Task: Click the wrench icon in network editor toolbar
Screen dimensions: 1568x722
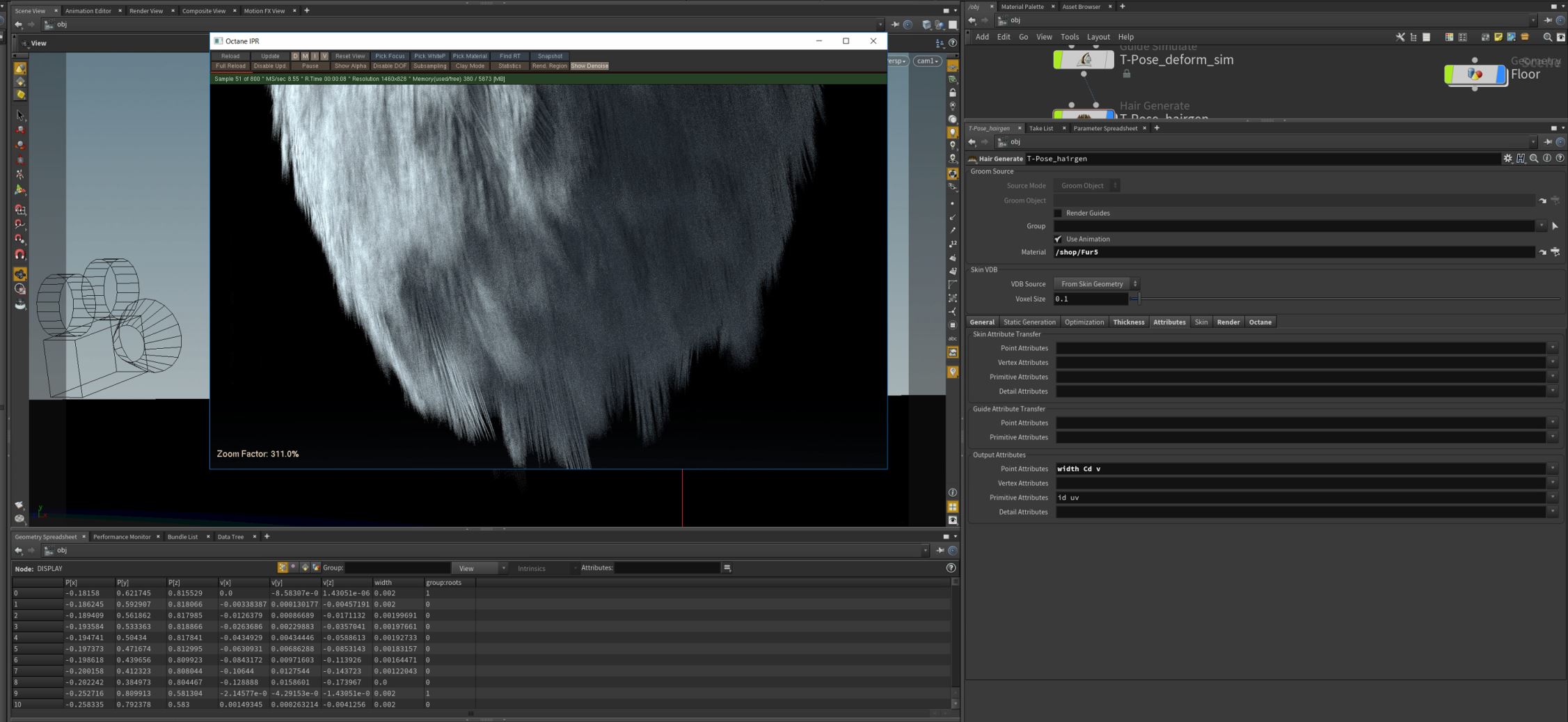Action: tap(1400, 37)
